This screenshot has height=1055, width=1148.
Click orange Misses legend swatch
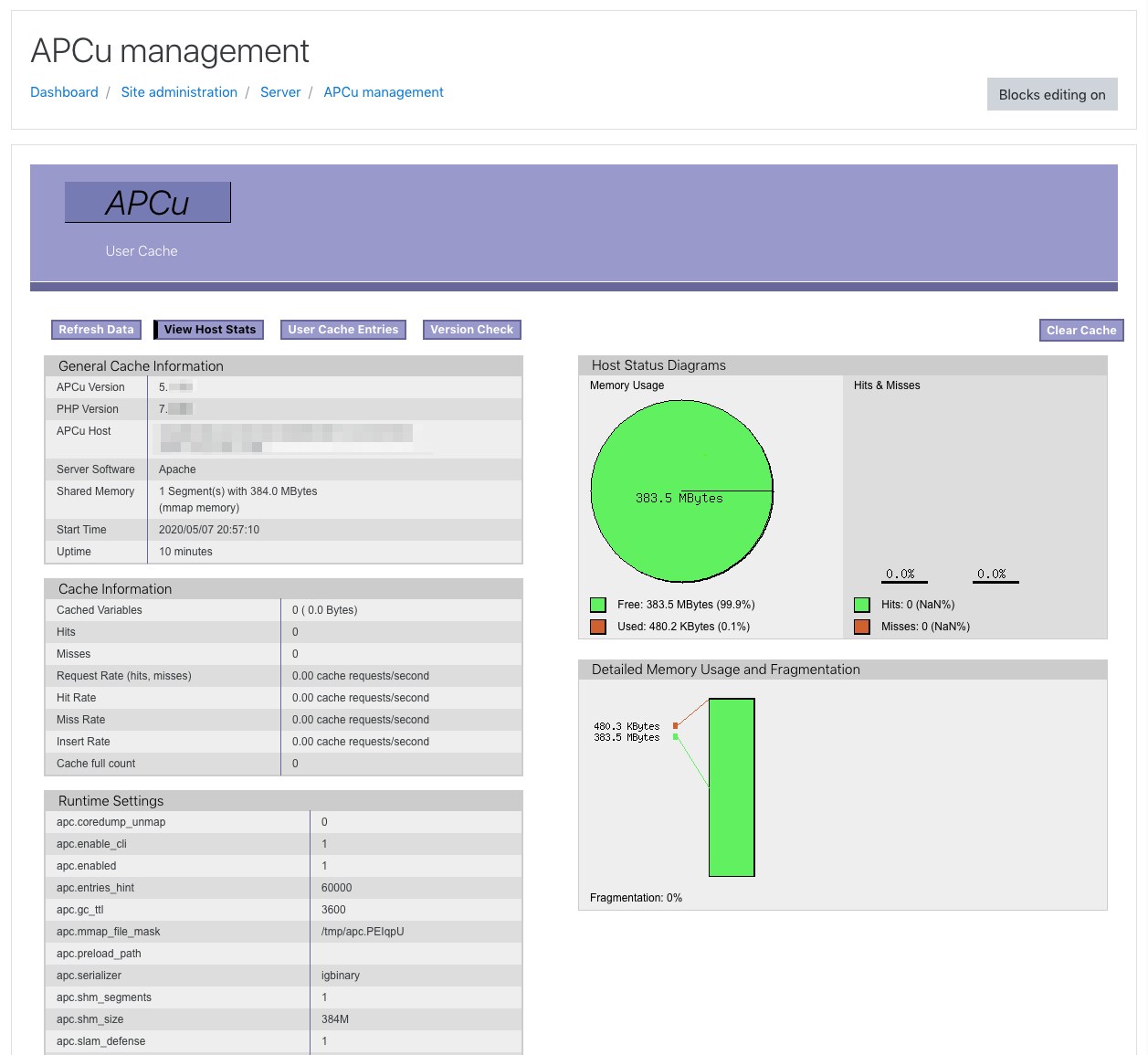[862, 627]
